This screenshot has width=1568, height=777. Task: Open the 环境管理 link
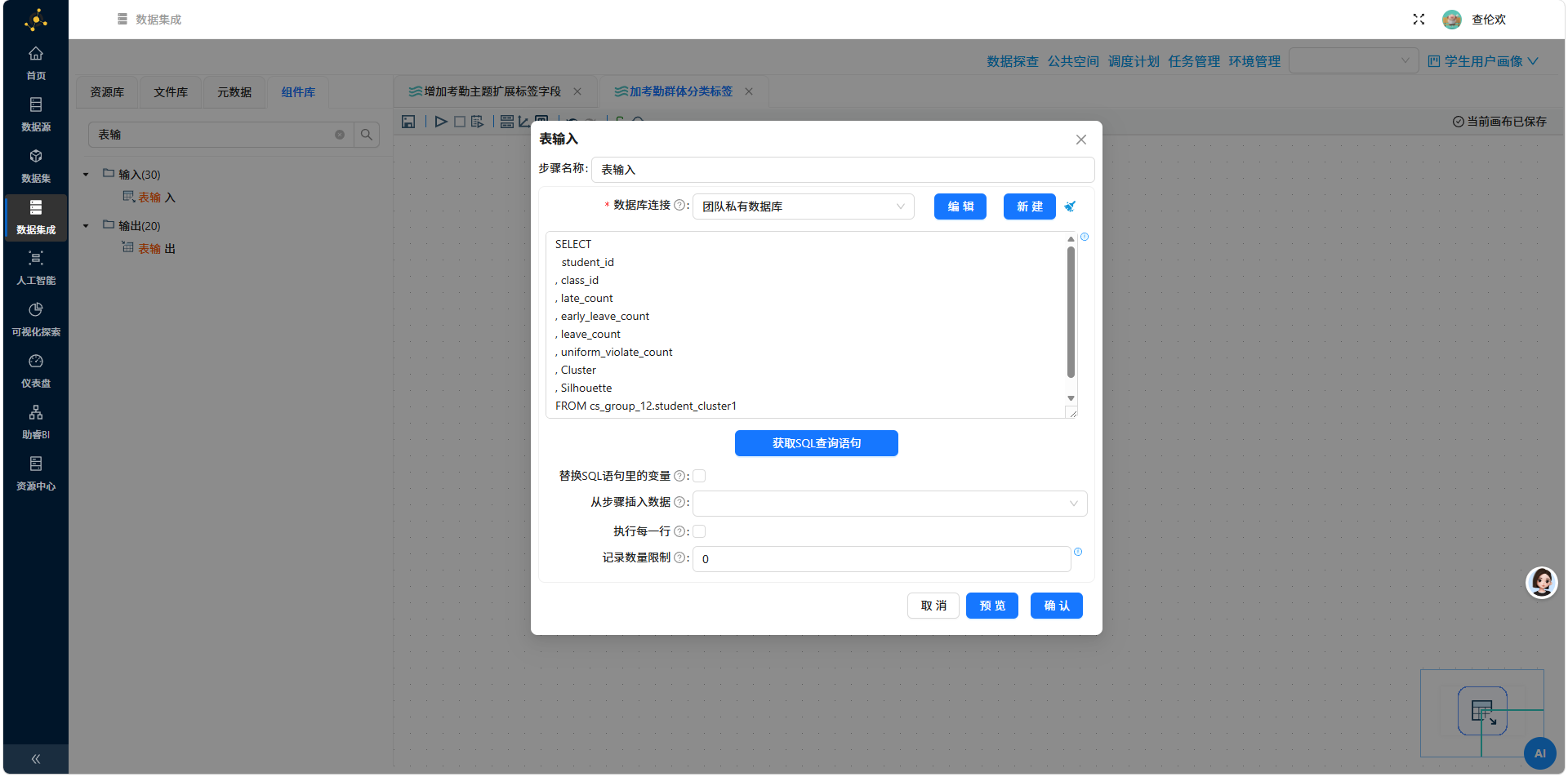pyautogui.click(x=1254, y=61)
